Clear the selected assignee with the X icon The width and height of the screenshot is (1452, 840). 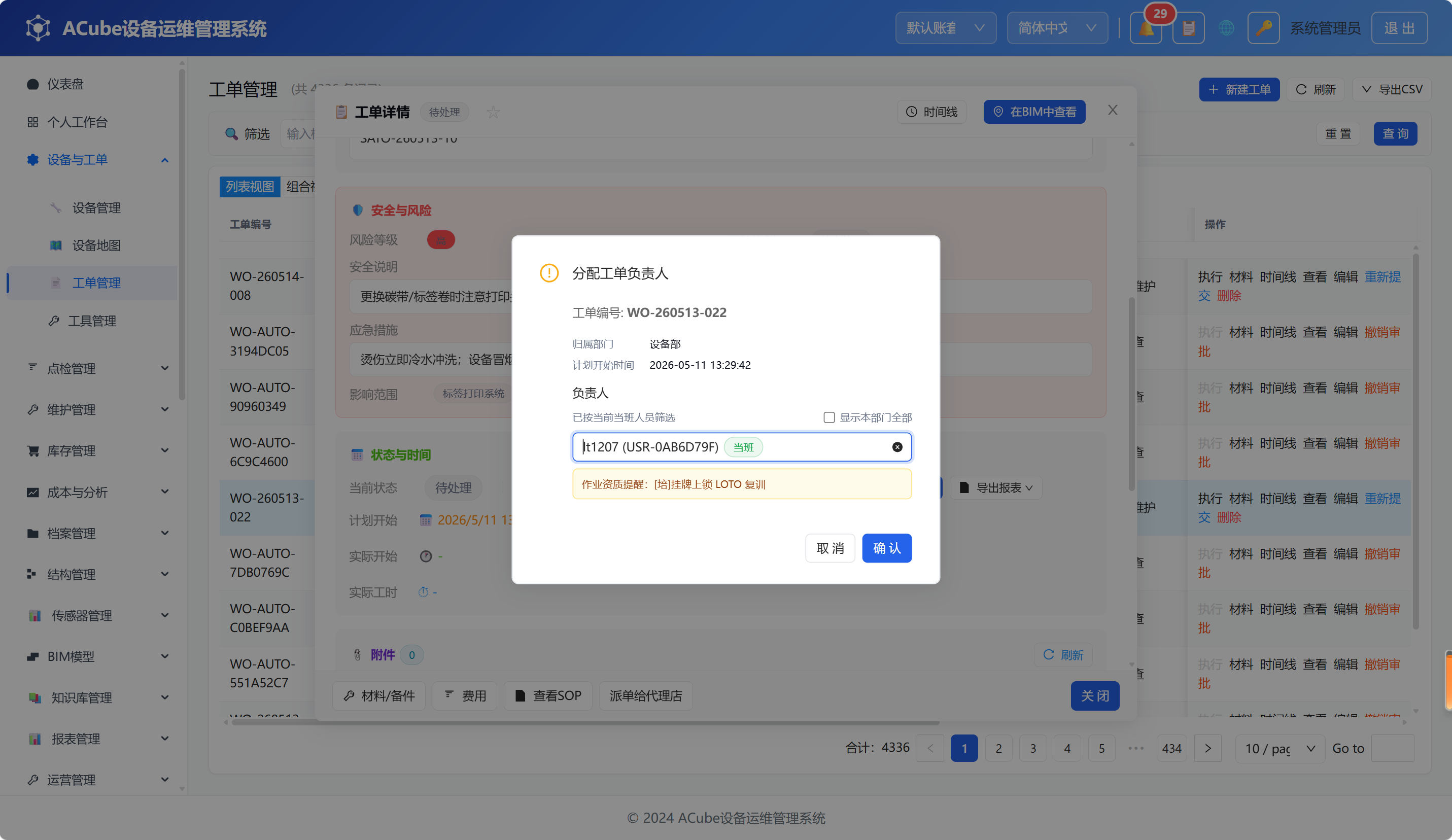pyautogui.click(x=897, y=447)
